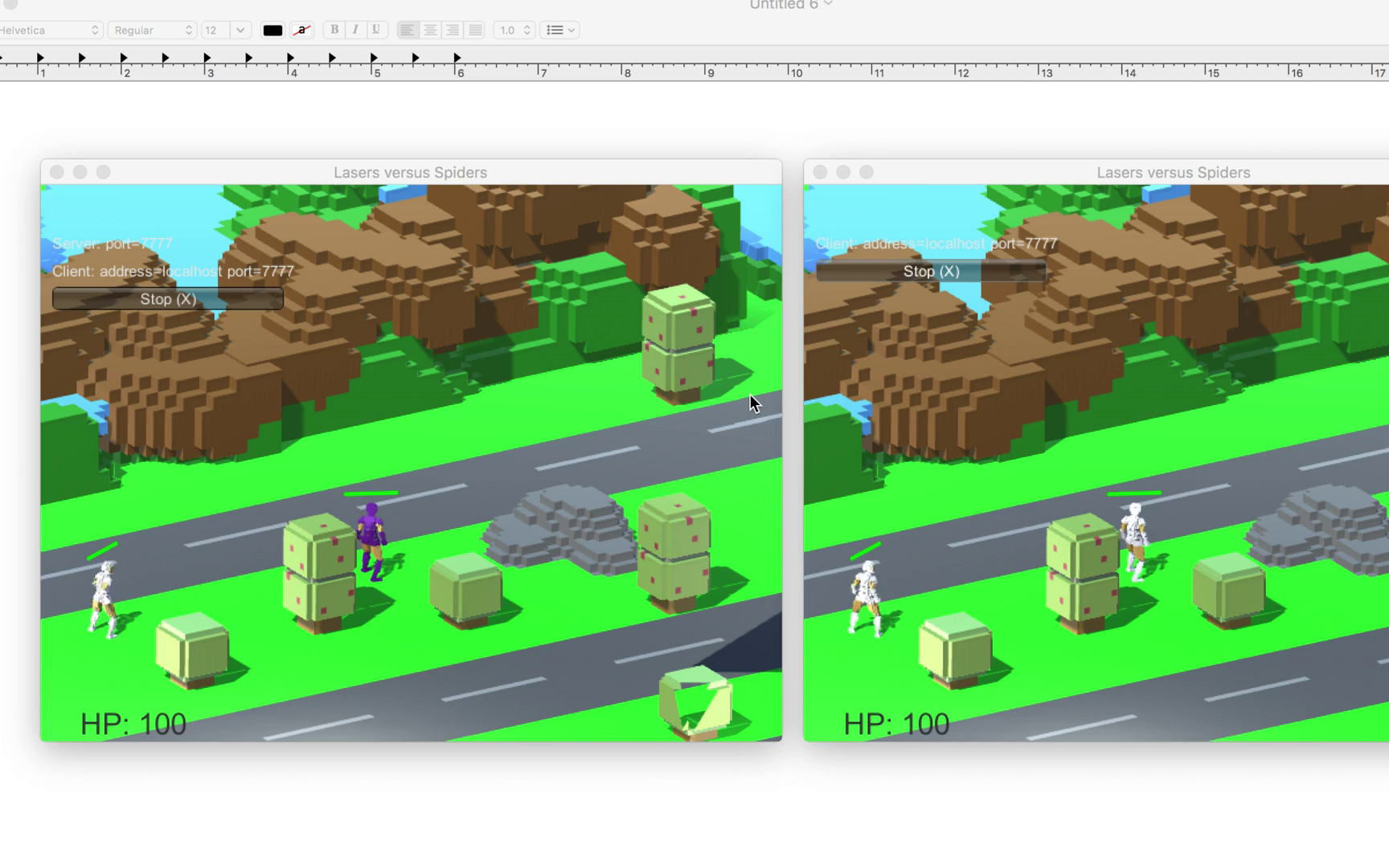The height and width of the screenshot is (868, 1389).
Task: Click Stop (X) in right game window
Action: coord(931,271)
